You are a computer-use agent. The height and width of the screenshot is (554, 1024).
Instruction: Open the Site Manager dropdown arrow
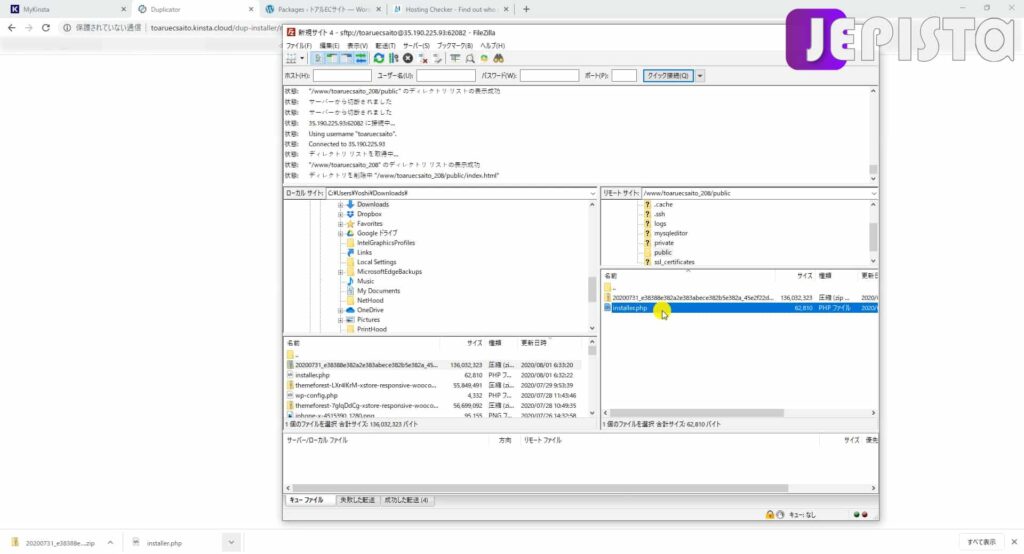click(302, 59)
